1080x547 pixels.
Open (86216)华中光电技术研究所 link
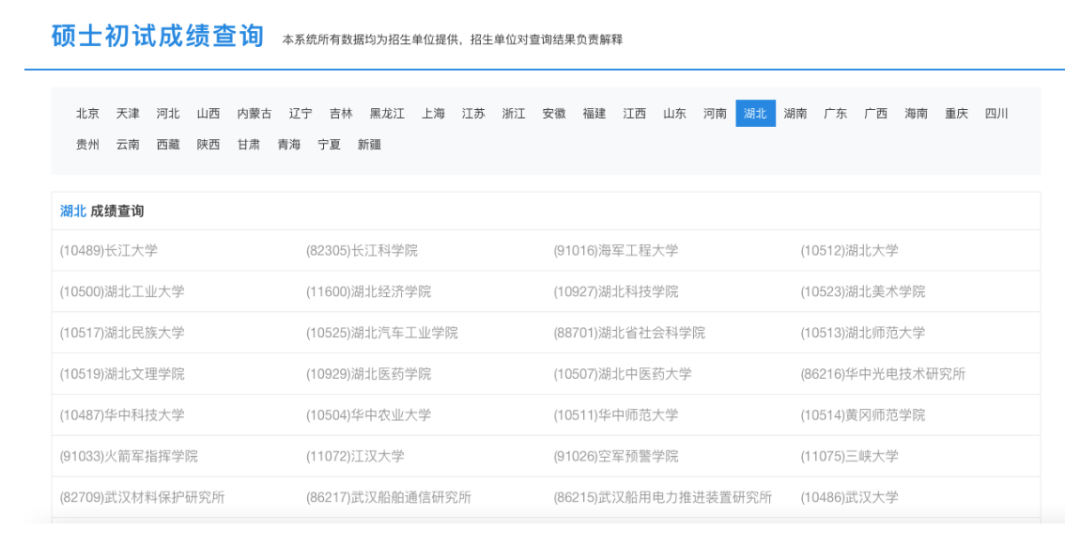(x=883, y=374)
